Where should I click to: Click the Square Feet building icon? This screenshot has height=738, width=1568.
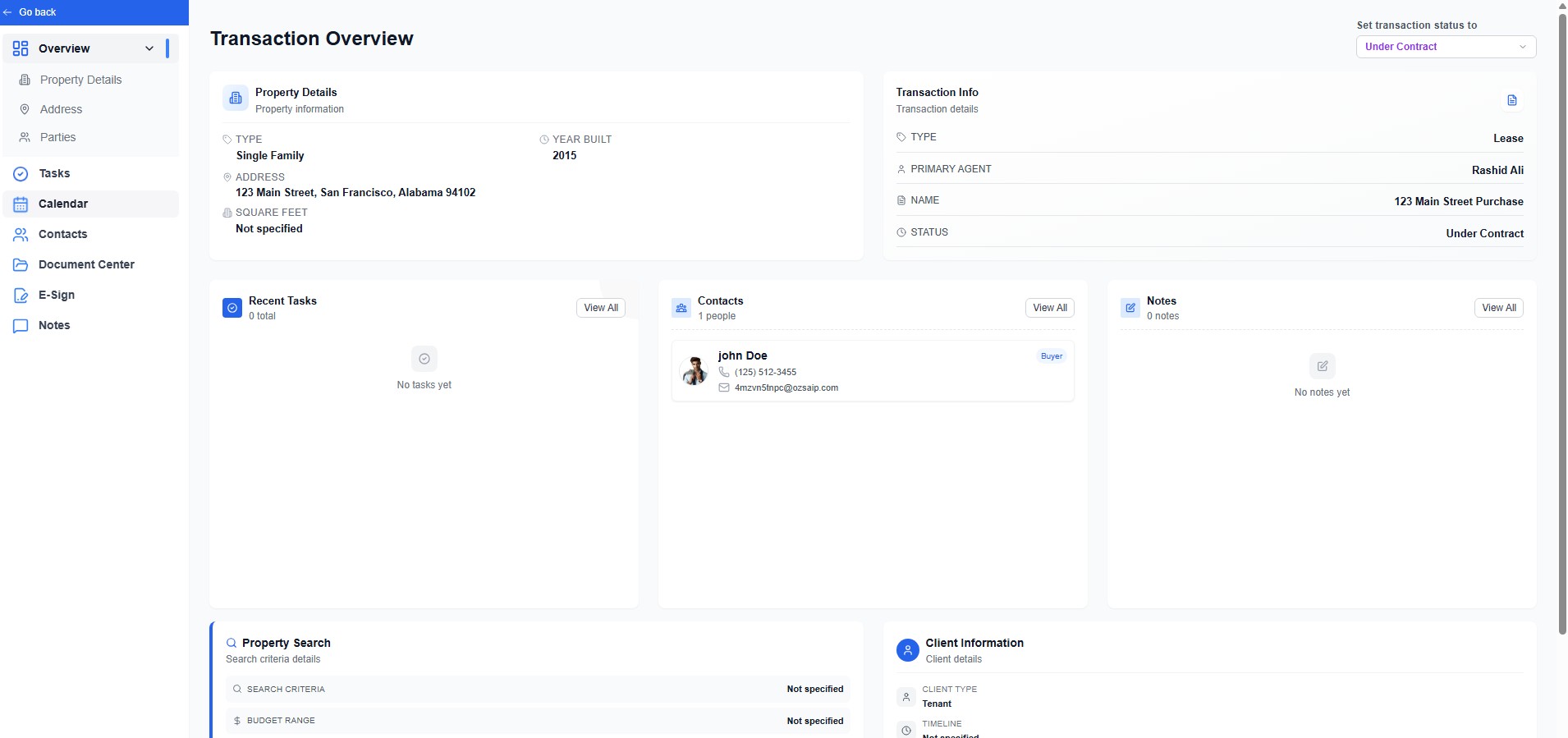pyautogui.click(x=227, y=213)
